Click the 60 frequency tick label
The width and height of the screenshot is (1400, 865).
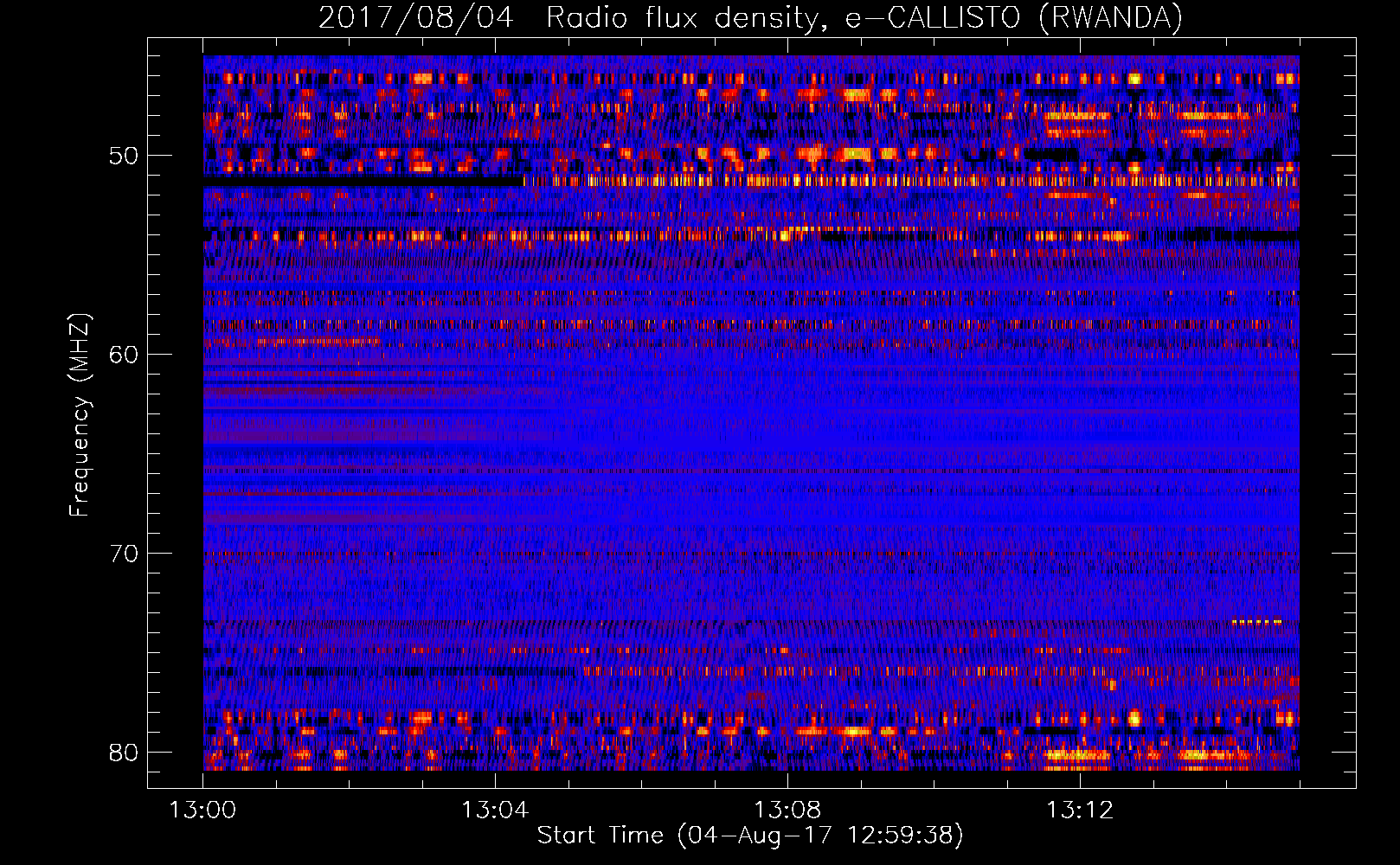tap(123, 355)
